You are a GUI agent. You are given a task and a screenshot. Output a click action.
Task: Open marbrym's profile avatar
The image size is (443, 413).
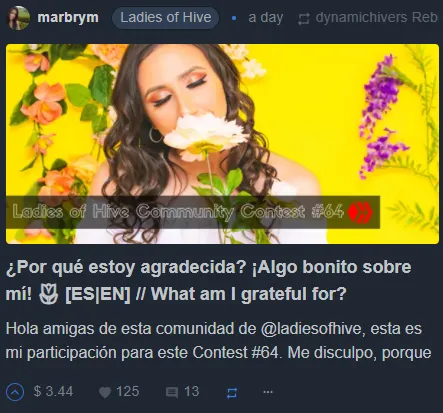pos(18,18)
